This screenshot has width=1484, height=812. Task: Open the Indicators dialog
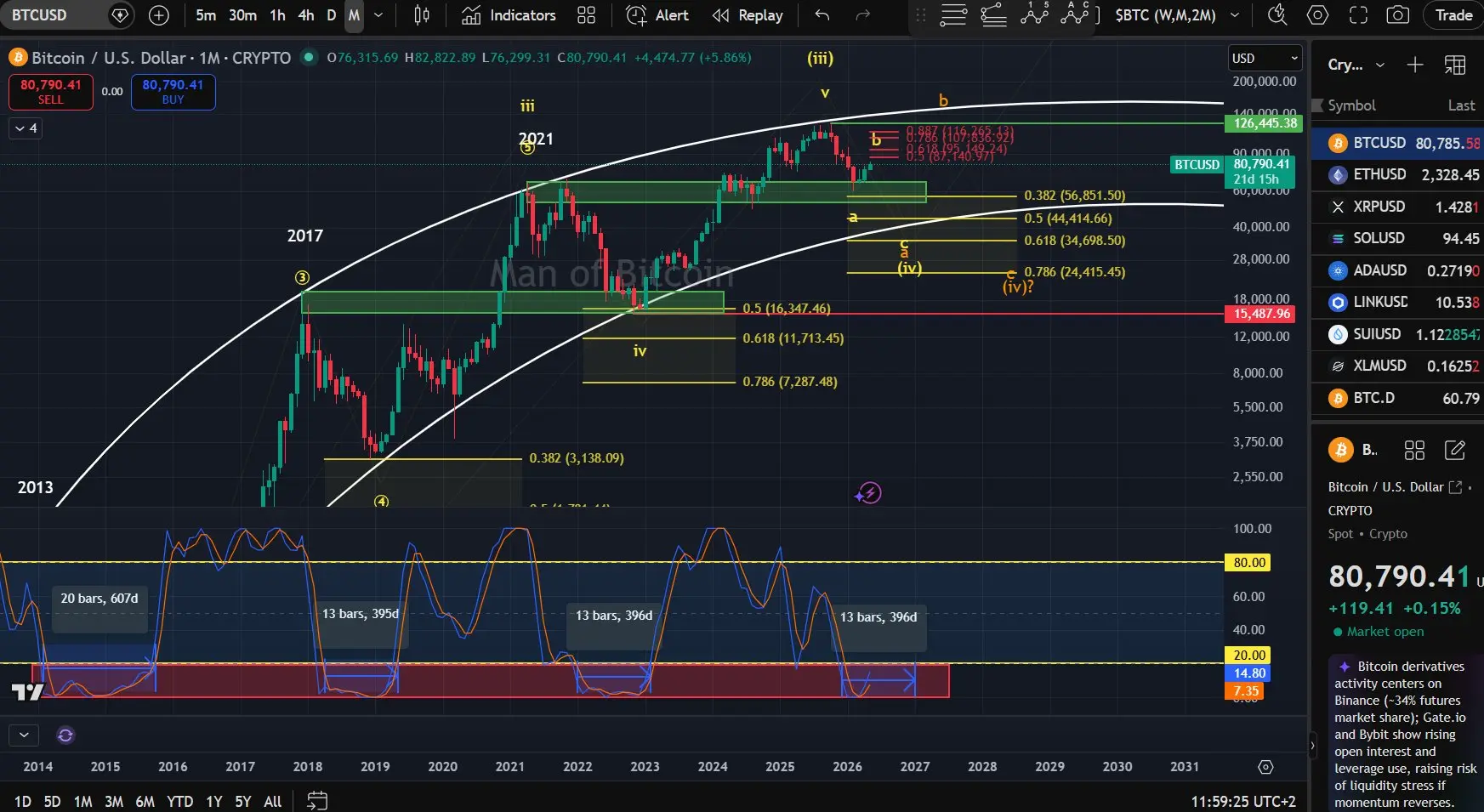[x=509, y=15]
